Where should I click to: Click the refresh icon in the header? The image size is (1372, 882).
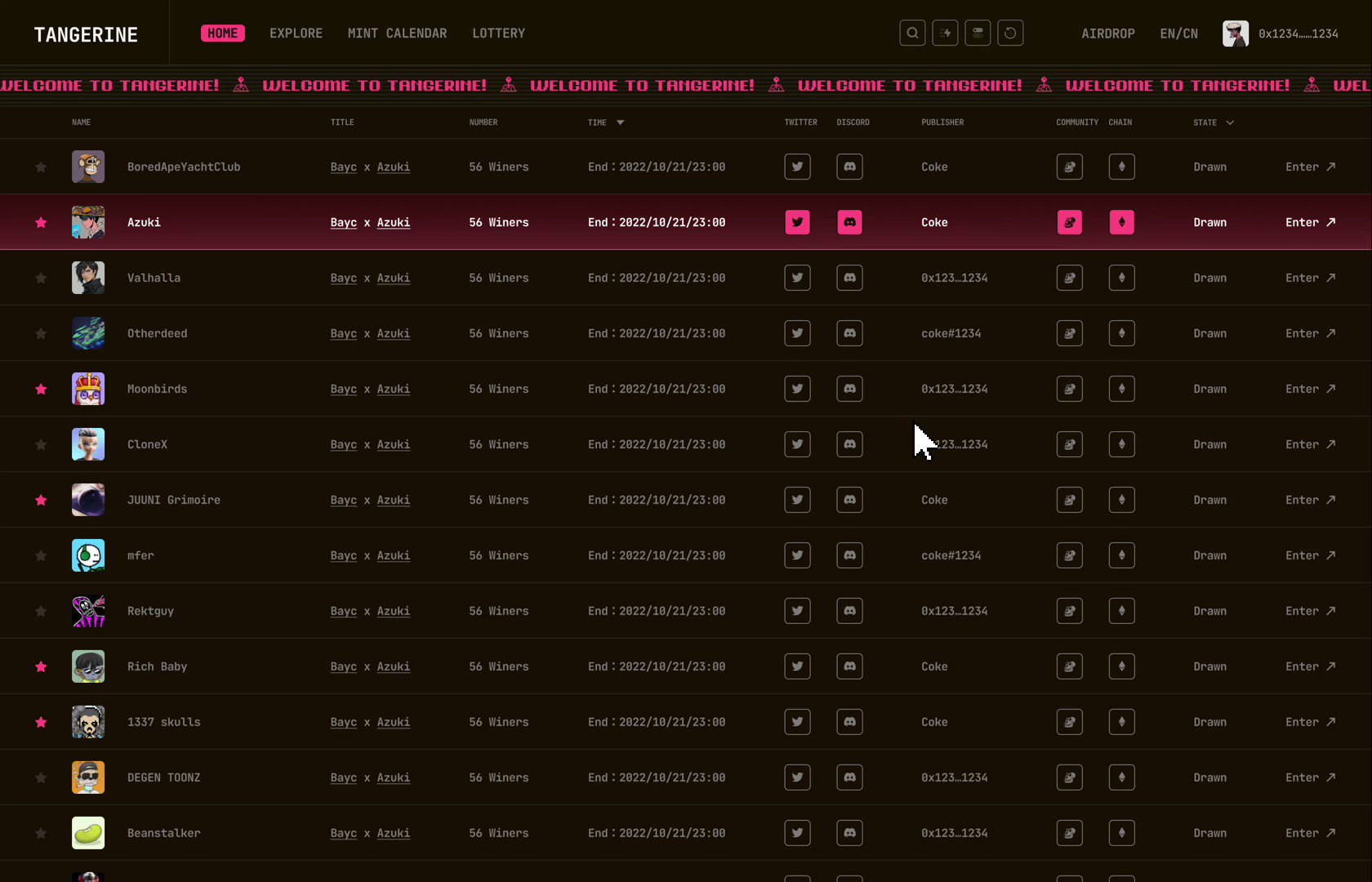[1010, 33]
